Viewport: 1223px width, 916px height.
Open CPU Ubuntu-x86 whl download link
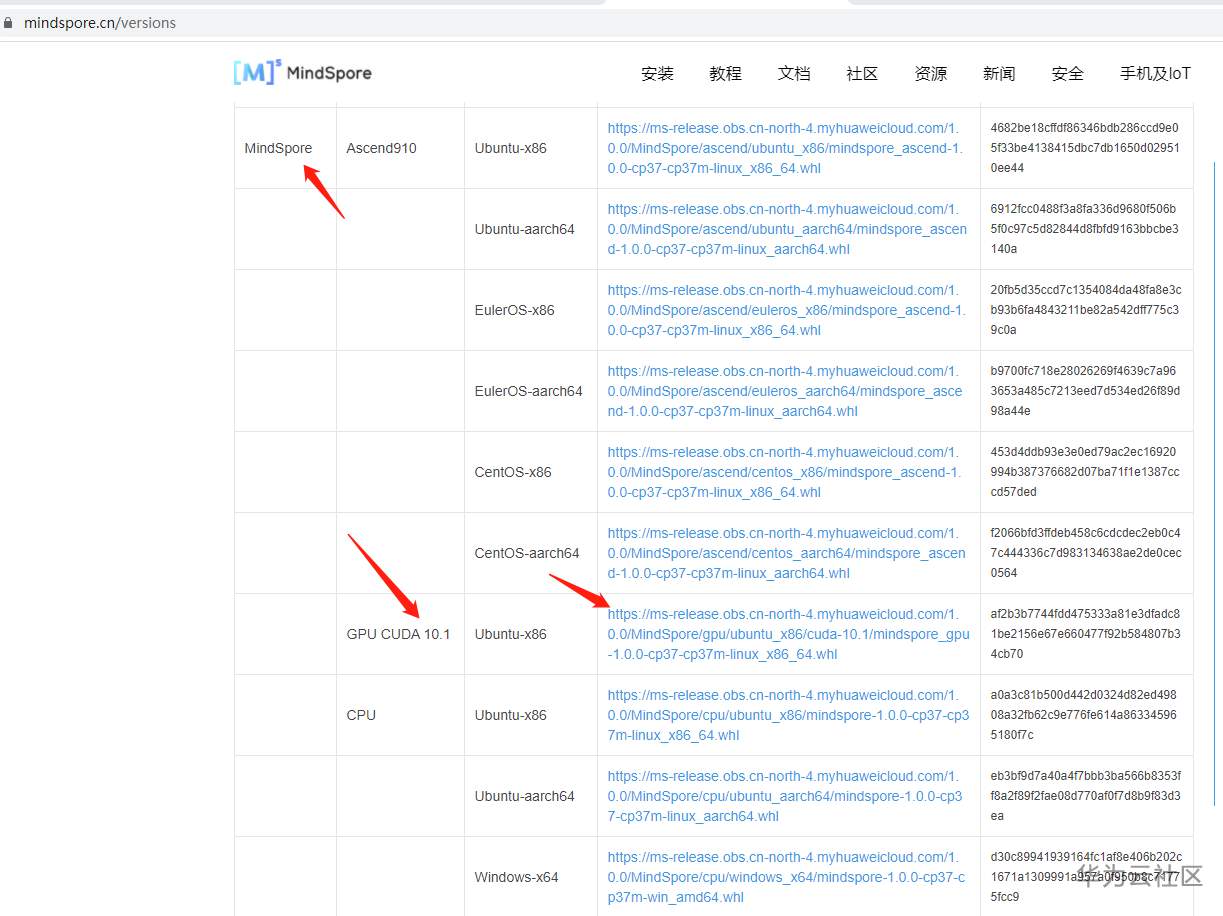[788, 715]
